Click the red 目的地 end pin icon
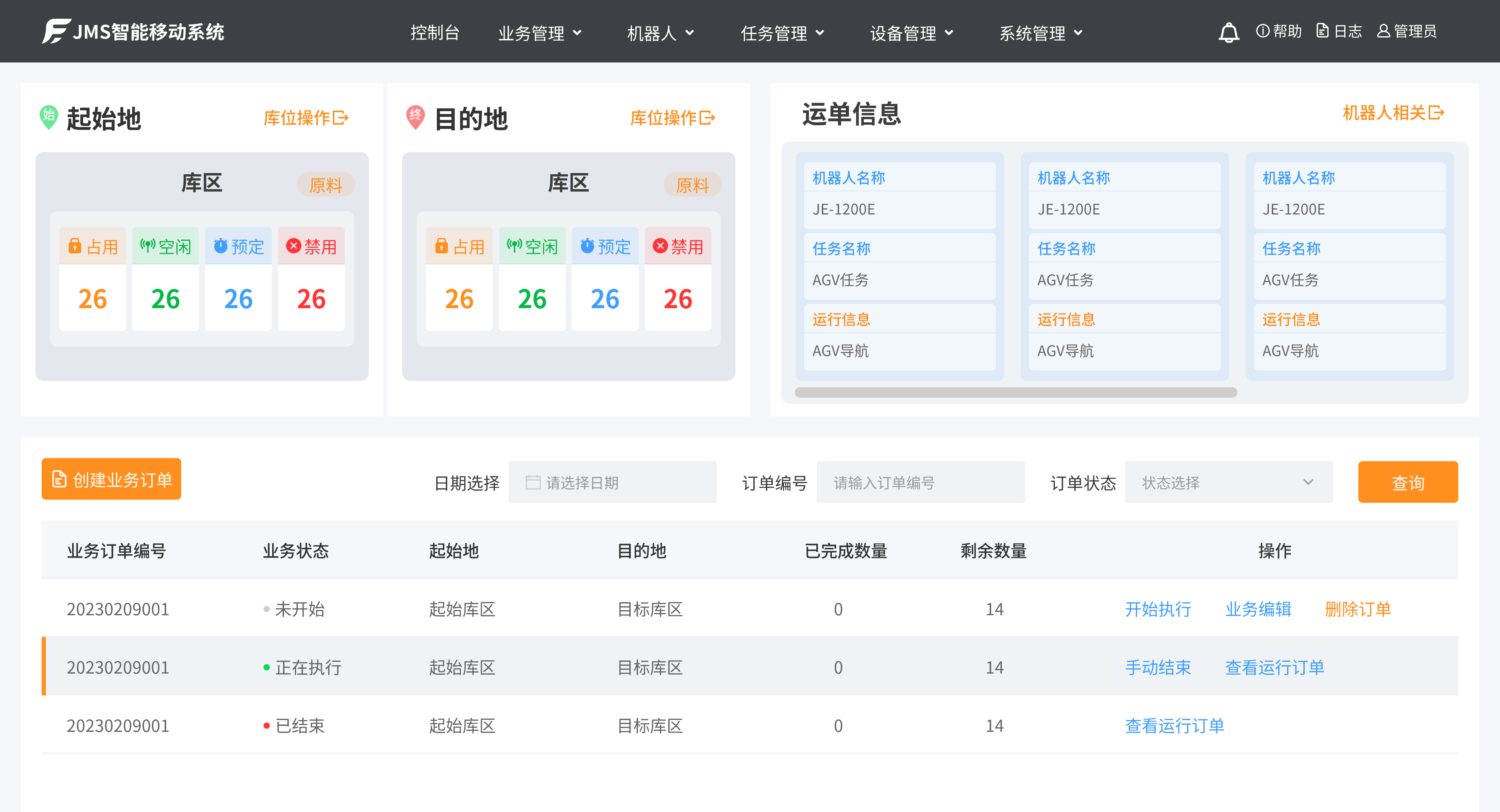Viewport: 1500px width, 812px height. coord(415,117)
